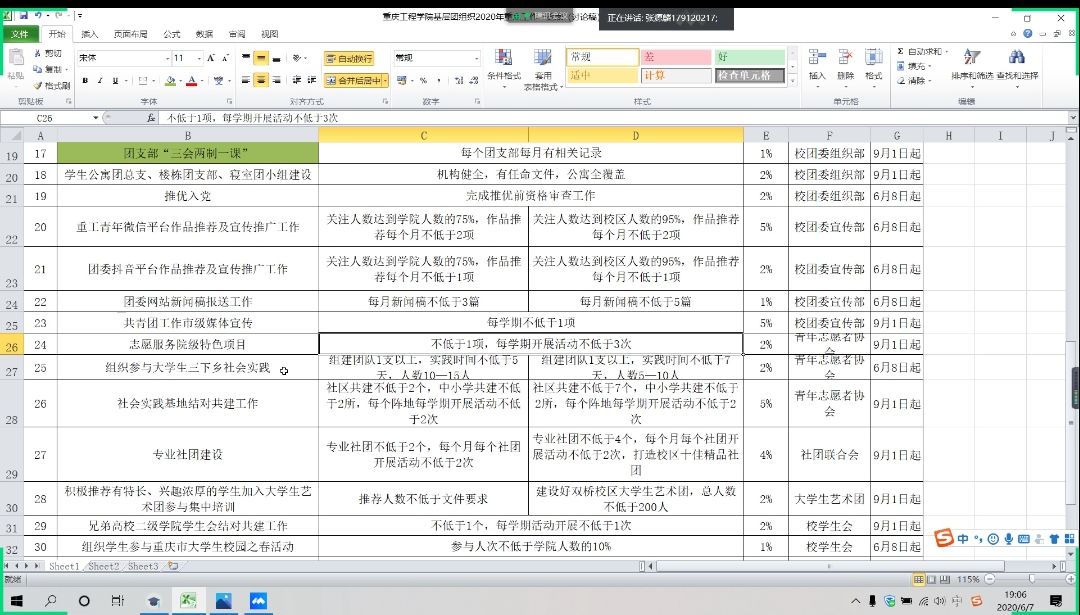1080x615 pixels.
Task: Switch to the Sheet2 worksheet tab
Action: point(102,567)
